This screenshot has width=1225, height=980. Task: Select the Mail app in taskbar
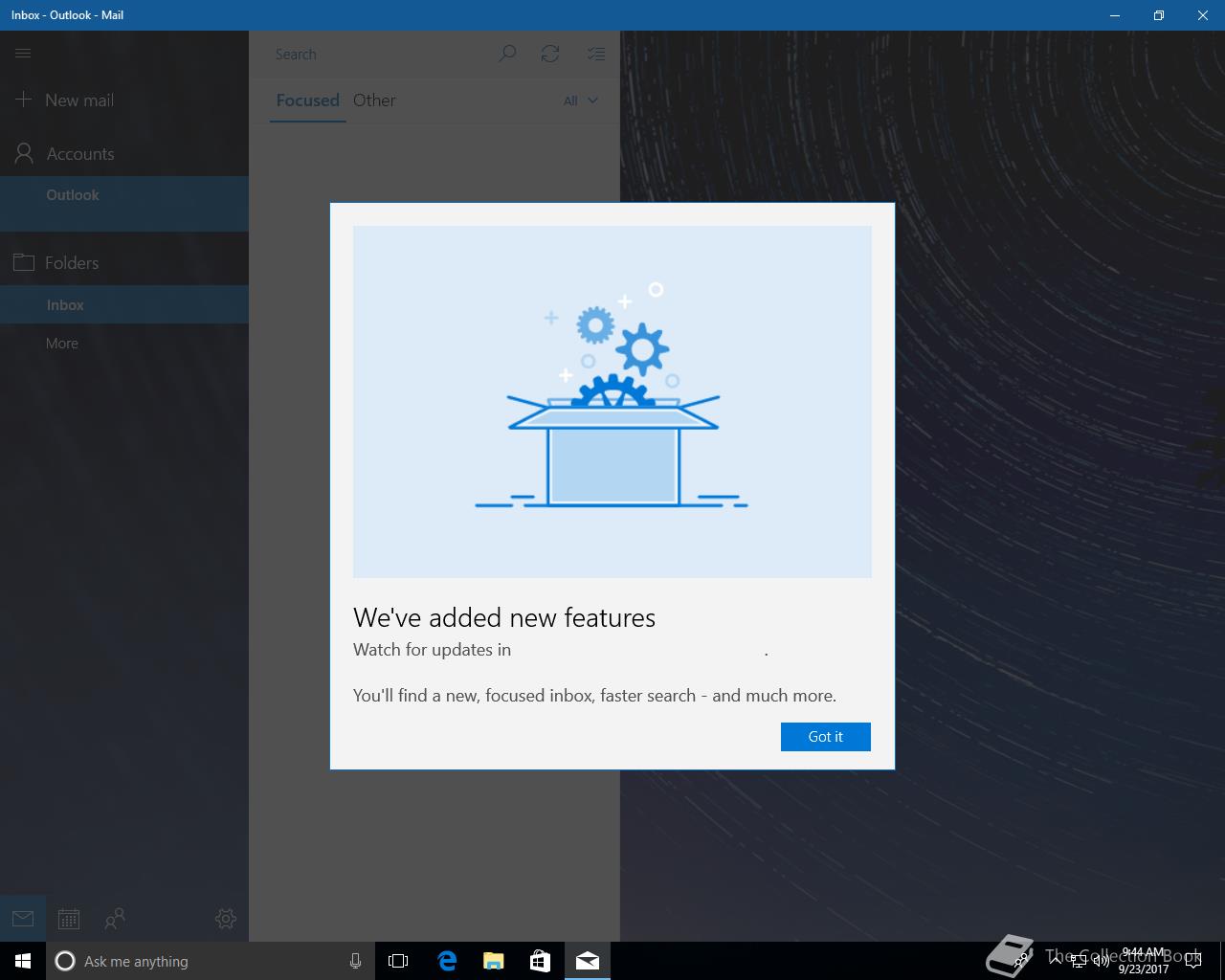[x=588, y=961]
